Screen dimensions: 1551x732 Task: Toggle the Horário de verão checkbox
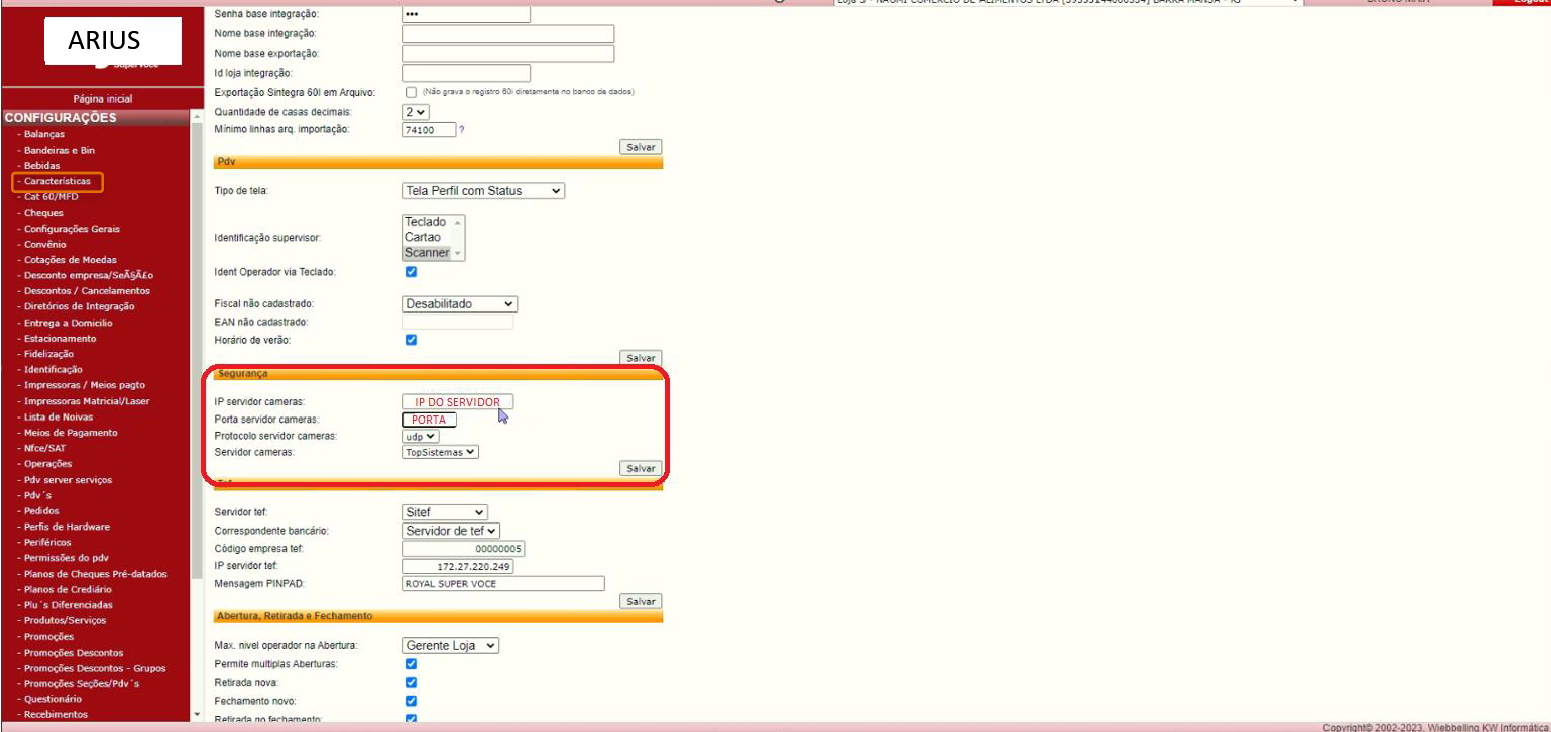411,340
